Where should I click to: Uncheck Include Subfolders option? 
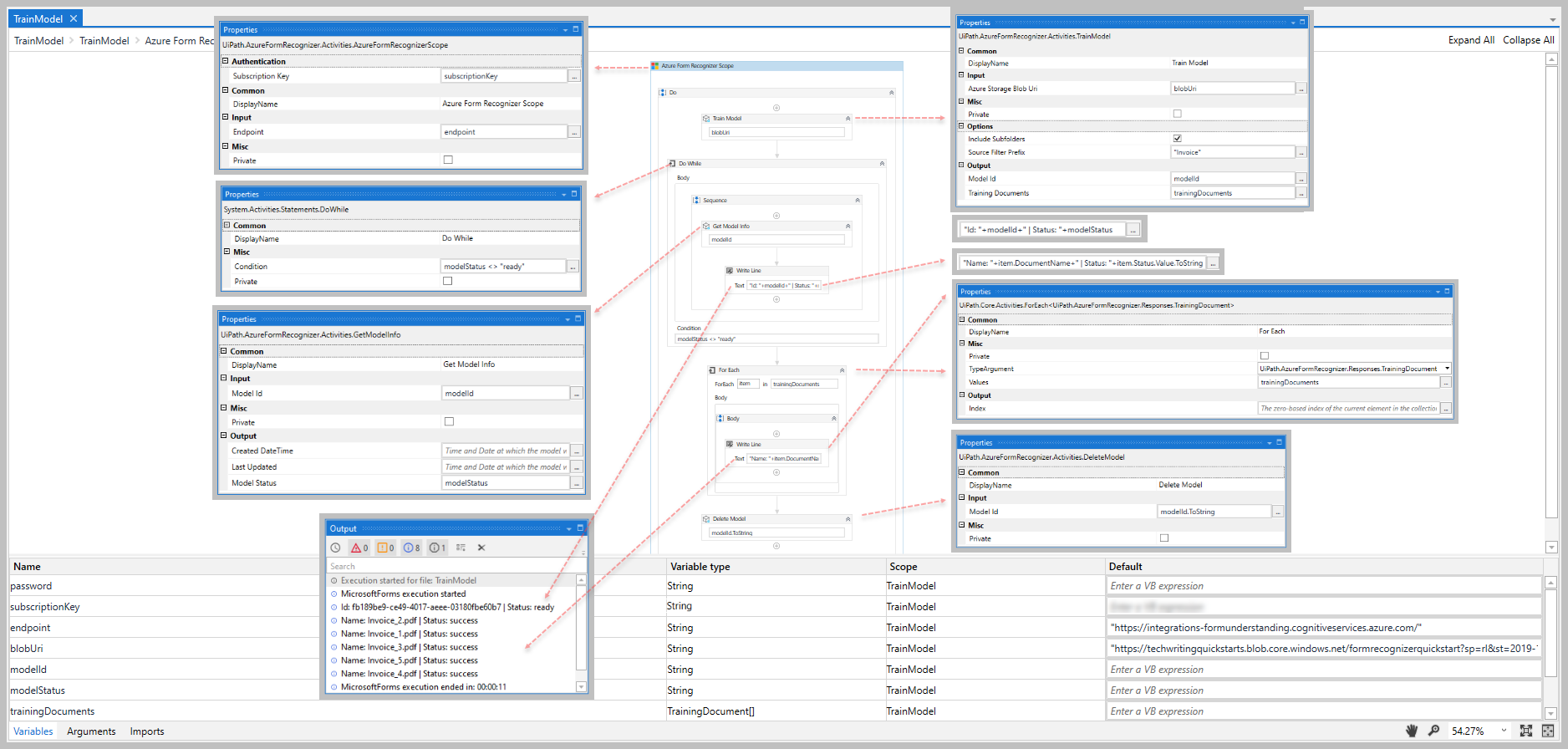[1177, 139]
